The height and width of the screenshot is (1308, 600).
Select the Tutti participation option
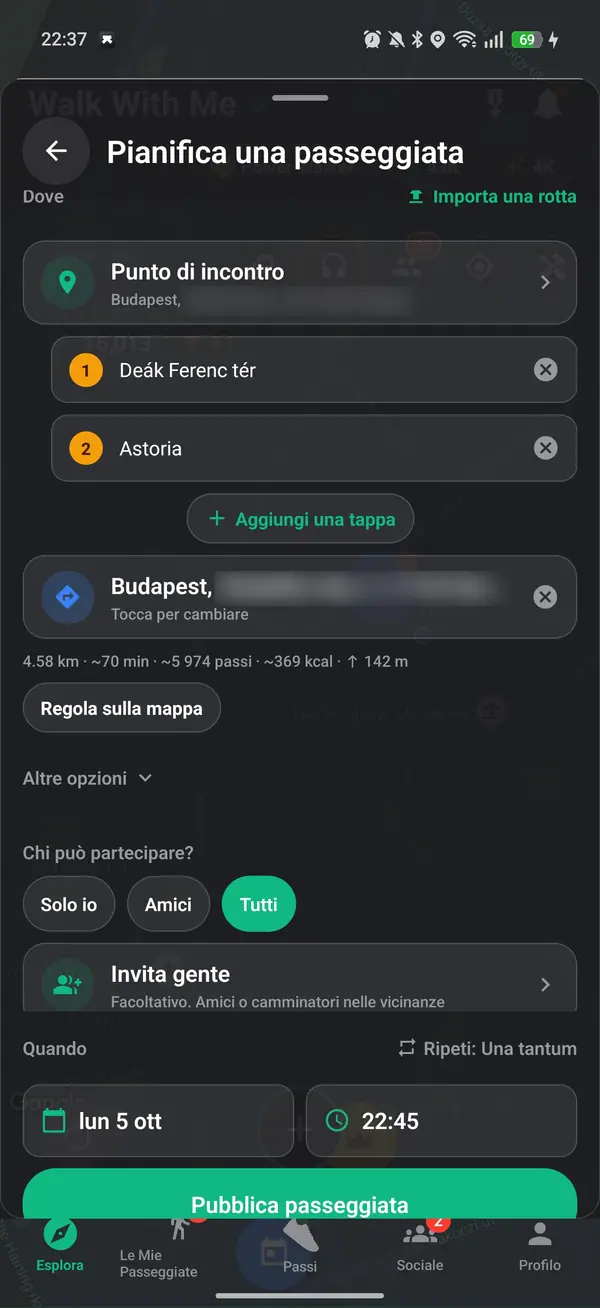[259, 904]
